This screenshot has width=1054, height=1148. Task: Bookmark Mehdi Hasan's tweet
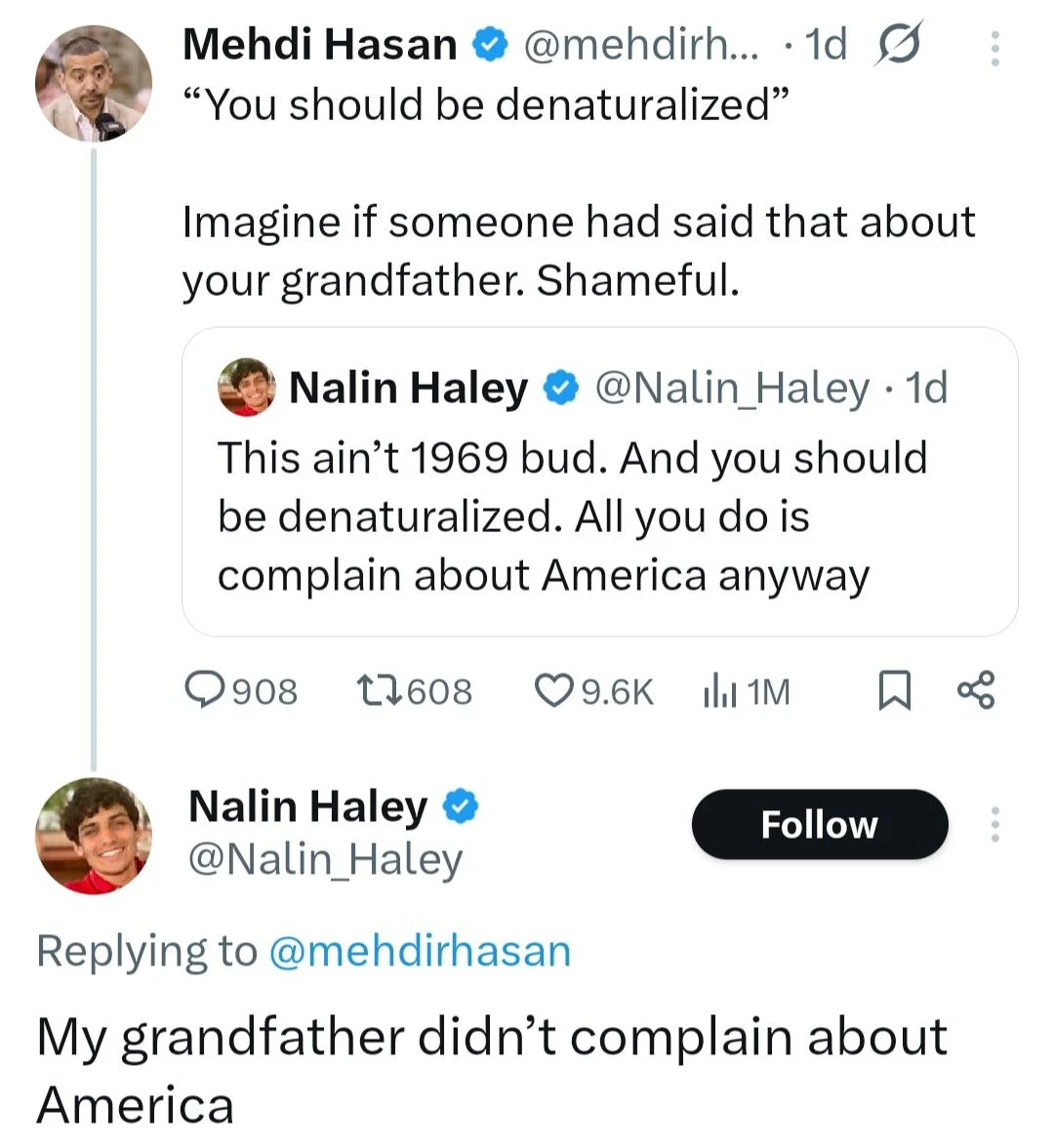point(894,690)
